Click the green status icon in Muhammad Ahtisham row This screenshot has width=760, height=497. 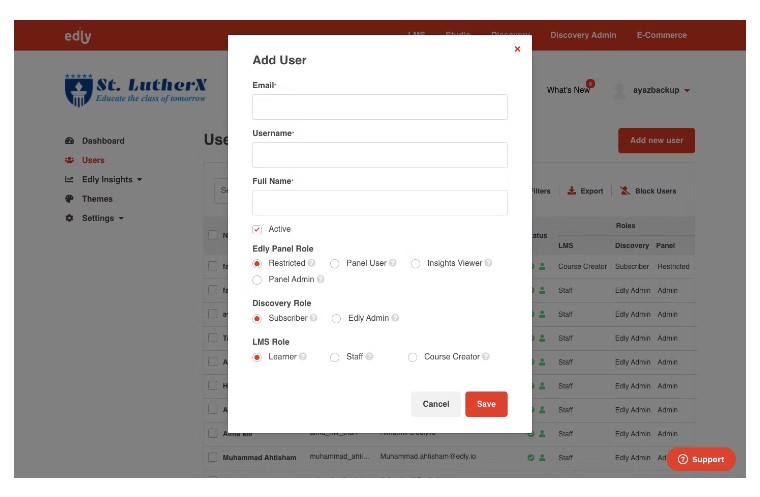pos(531,458)
